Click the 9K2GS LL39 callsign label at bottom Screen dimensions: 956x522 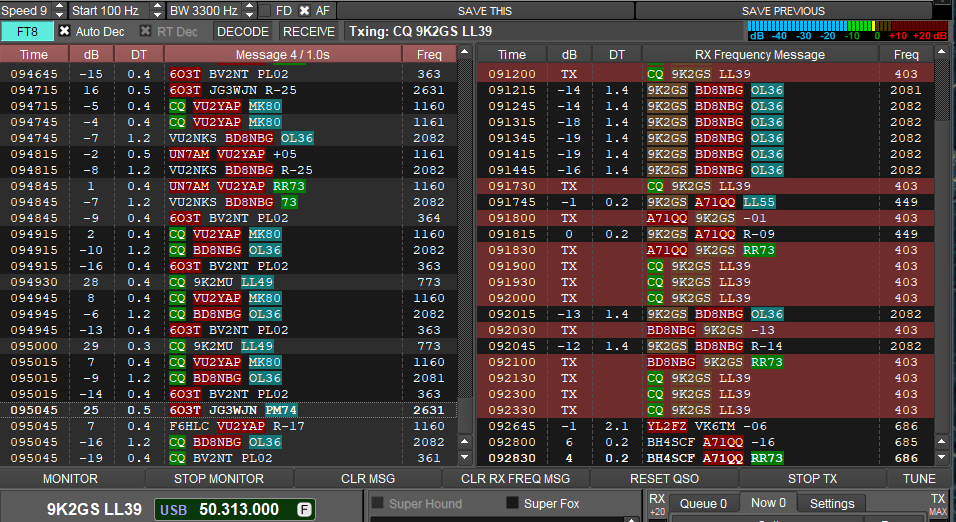tap(94, 509)
